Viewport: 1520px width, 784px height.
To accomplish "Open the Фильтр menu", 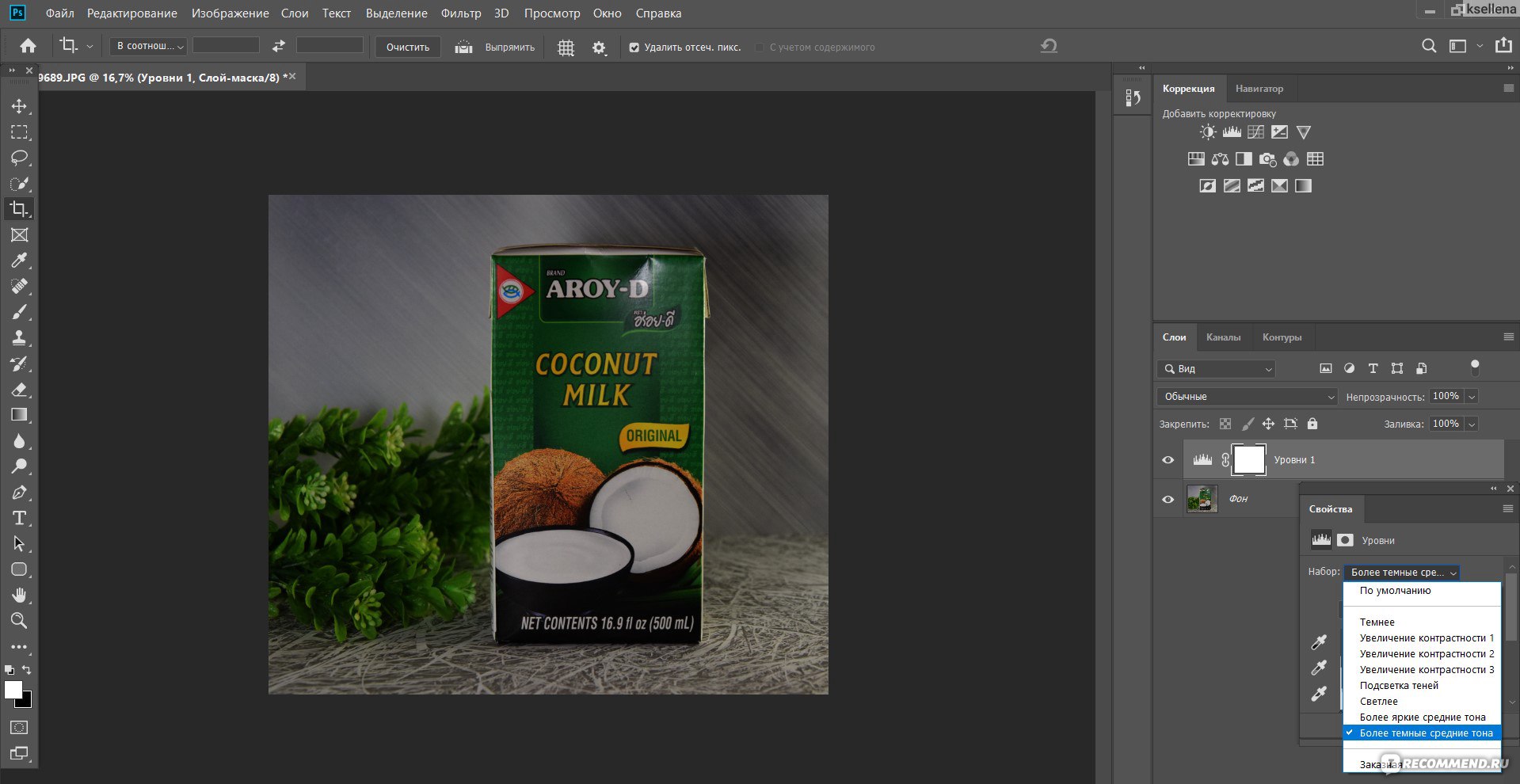I will (x=461, y=13).
